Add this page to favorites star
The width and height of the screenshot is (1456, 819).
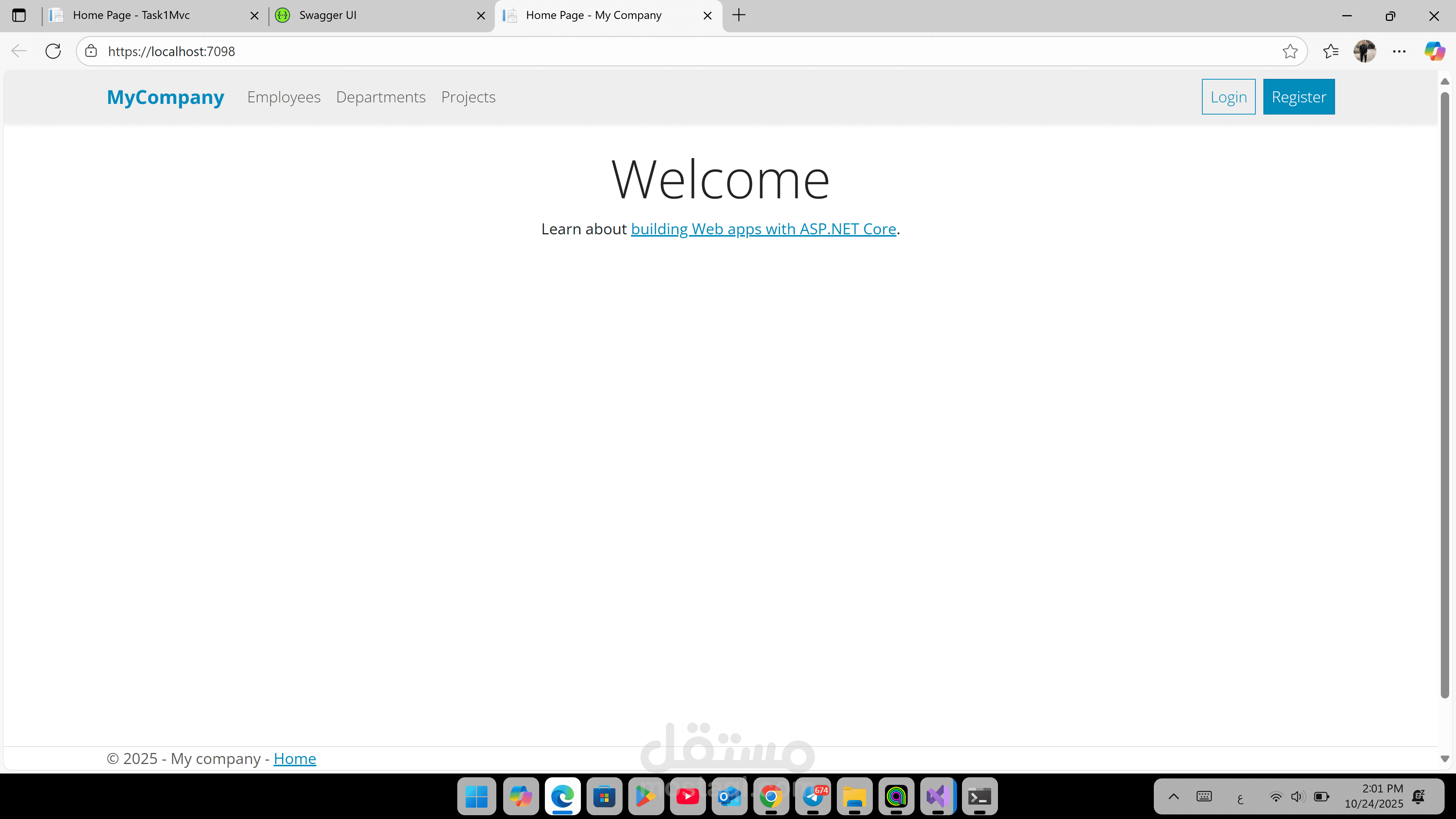click(1290, 52)
